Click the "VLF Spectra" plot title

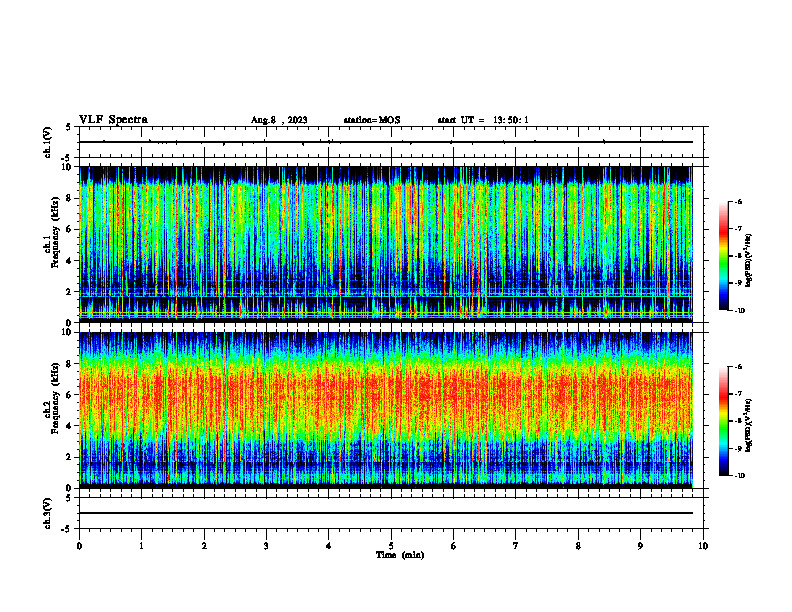(113, 120)
